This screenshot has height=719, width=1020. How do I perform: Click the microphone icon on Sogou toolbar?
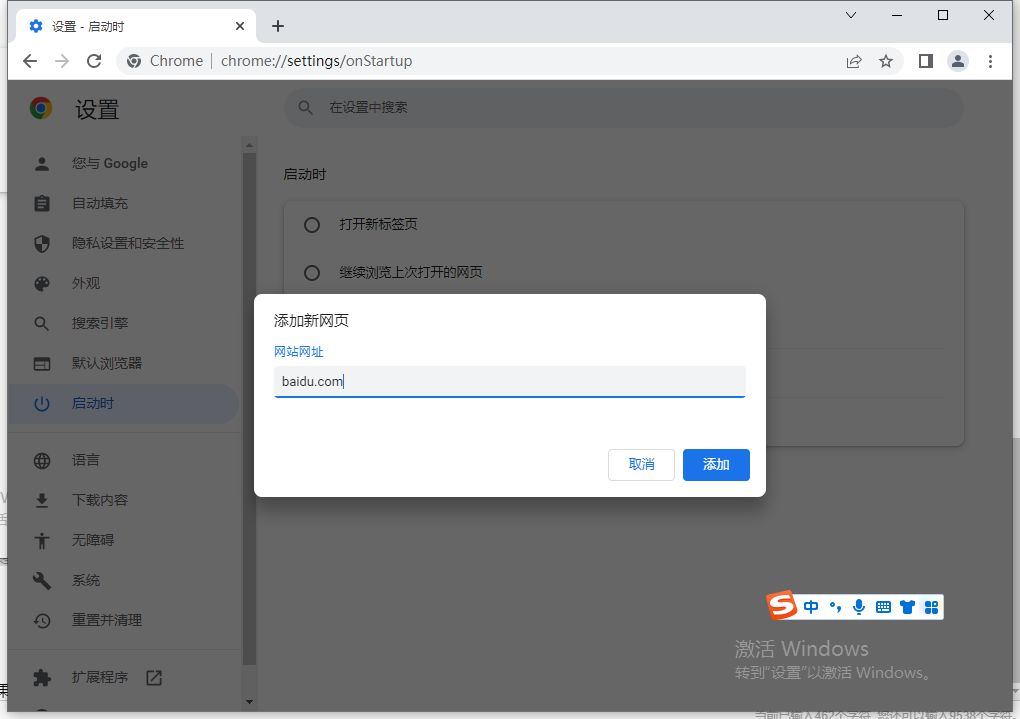(x=859, y=607)
